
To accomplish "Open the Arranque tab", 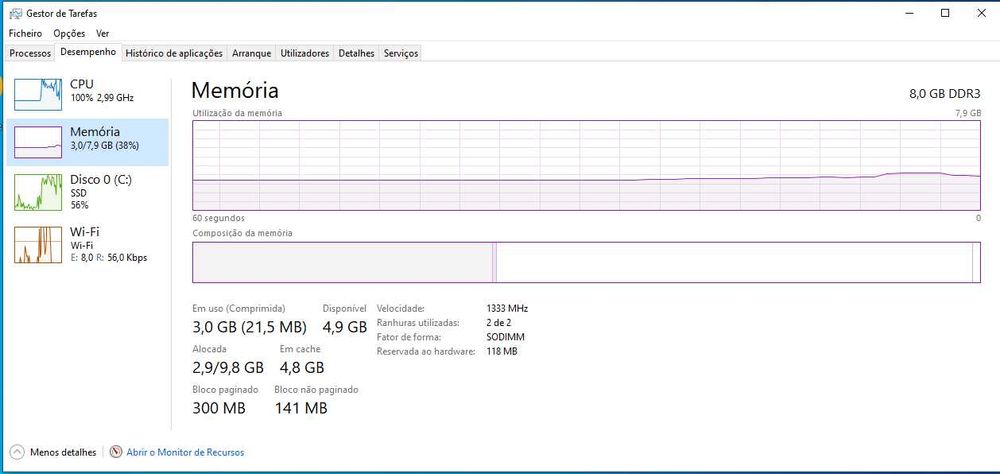I will click(x=252, y=53).
